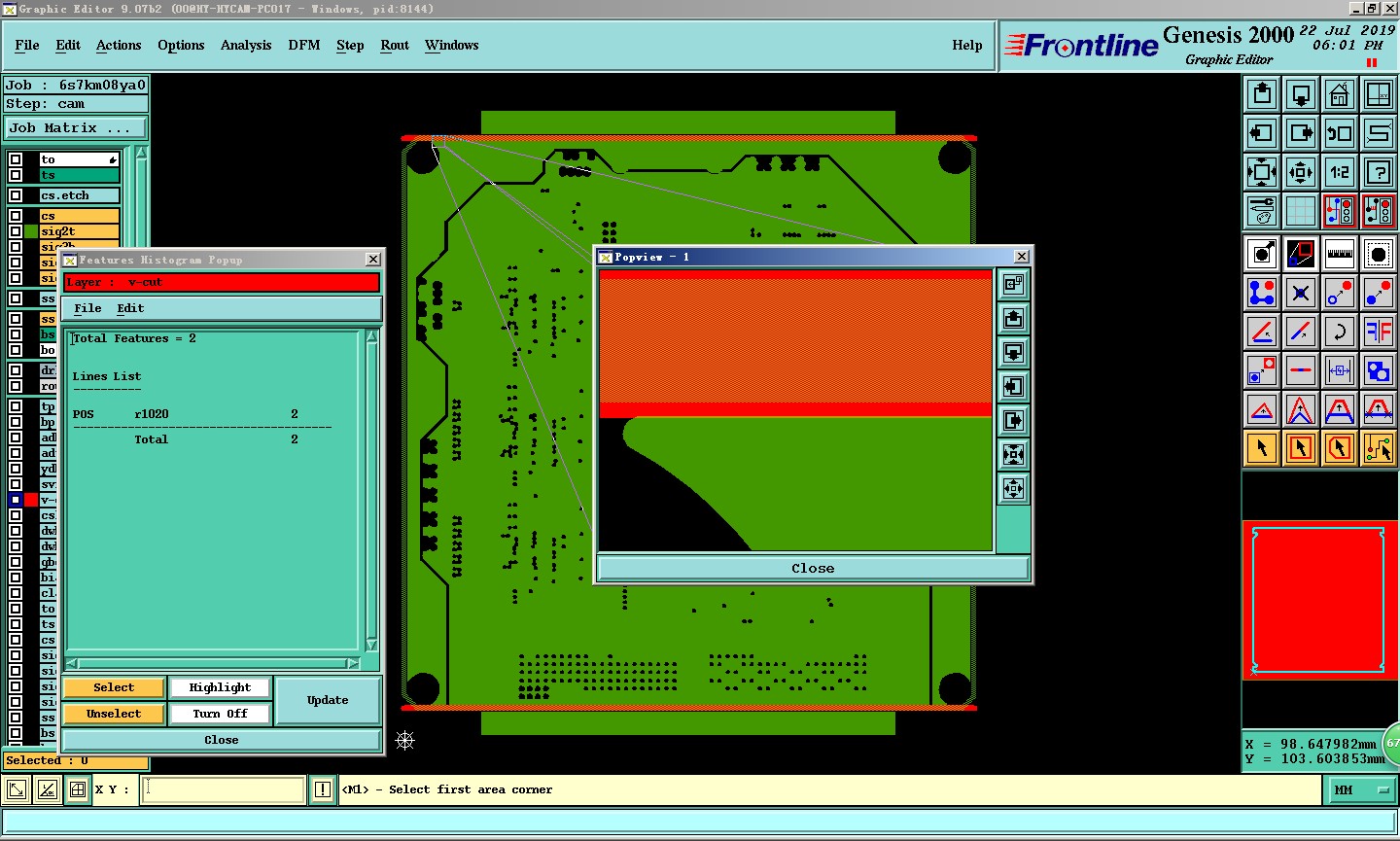Image resolution: width=1400 pixels, height=841 pixels.
Task: Toggle checkbox for layer 'ts'
Action: click(x=16, y=175)
